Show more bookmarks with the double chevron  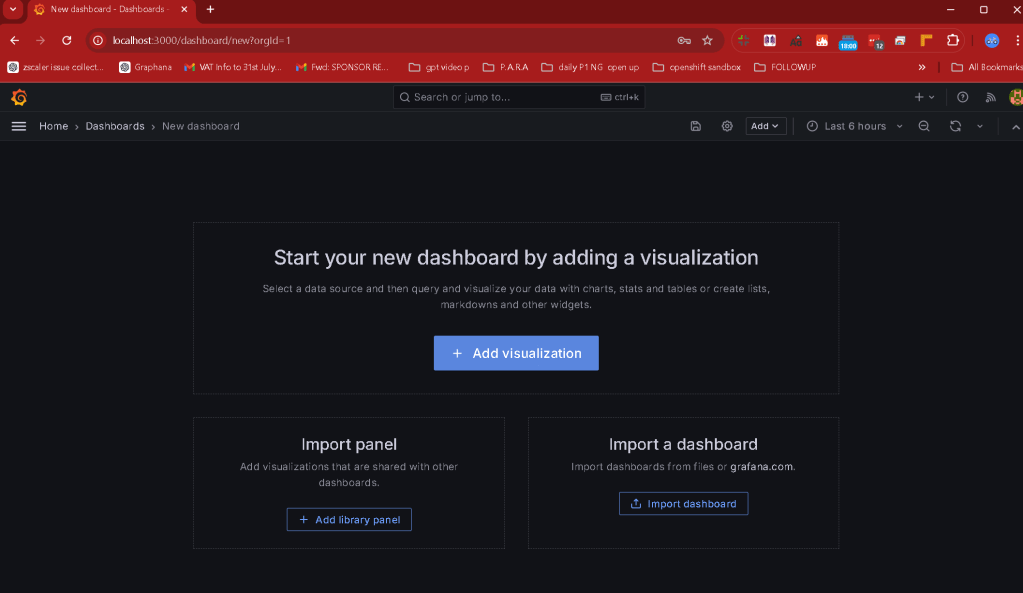(921, 67)
